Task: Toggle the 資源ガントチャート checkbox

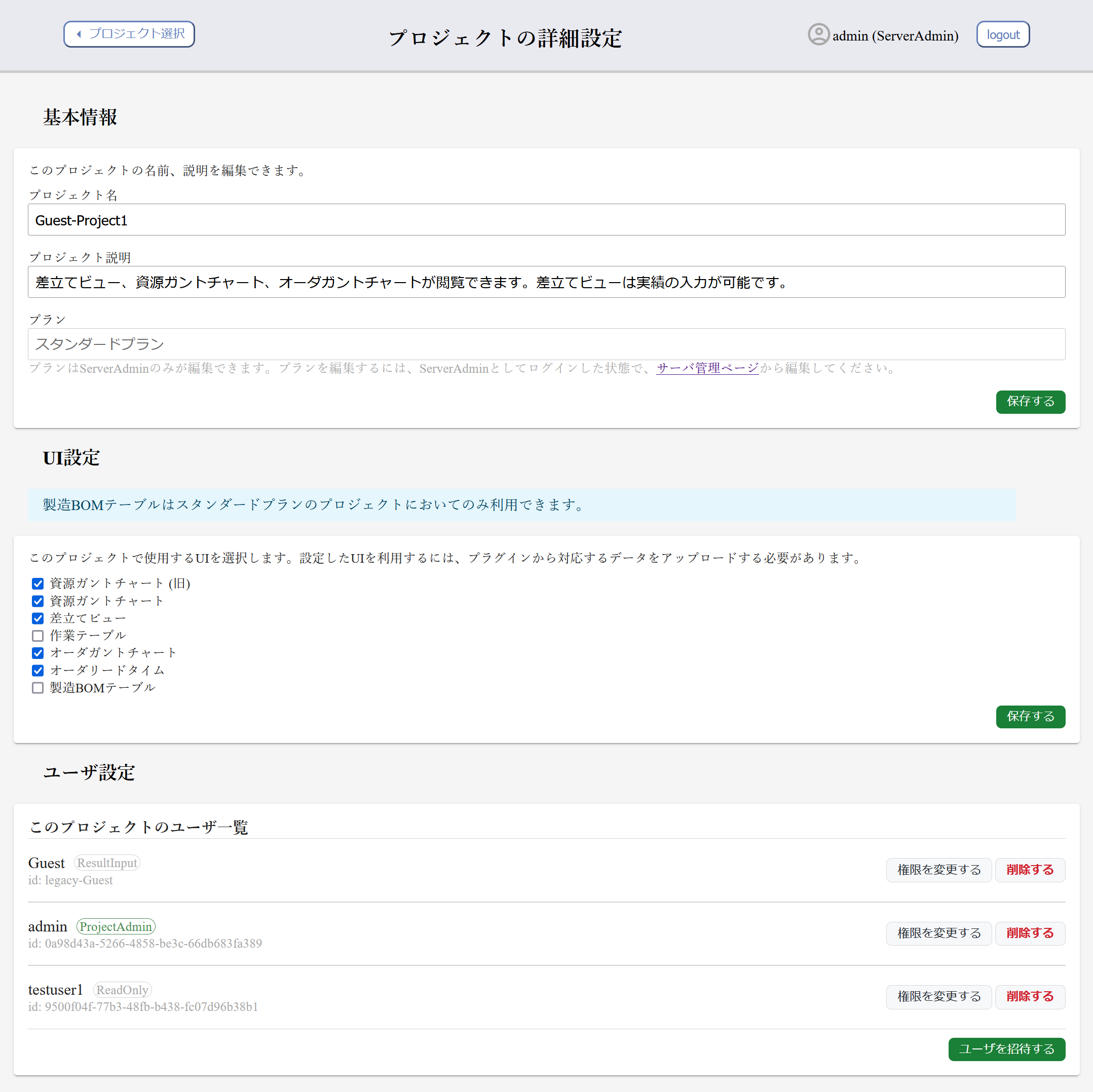Action: coord(38,601)
